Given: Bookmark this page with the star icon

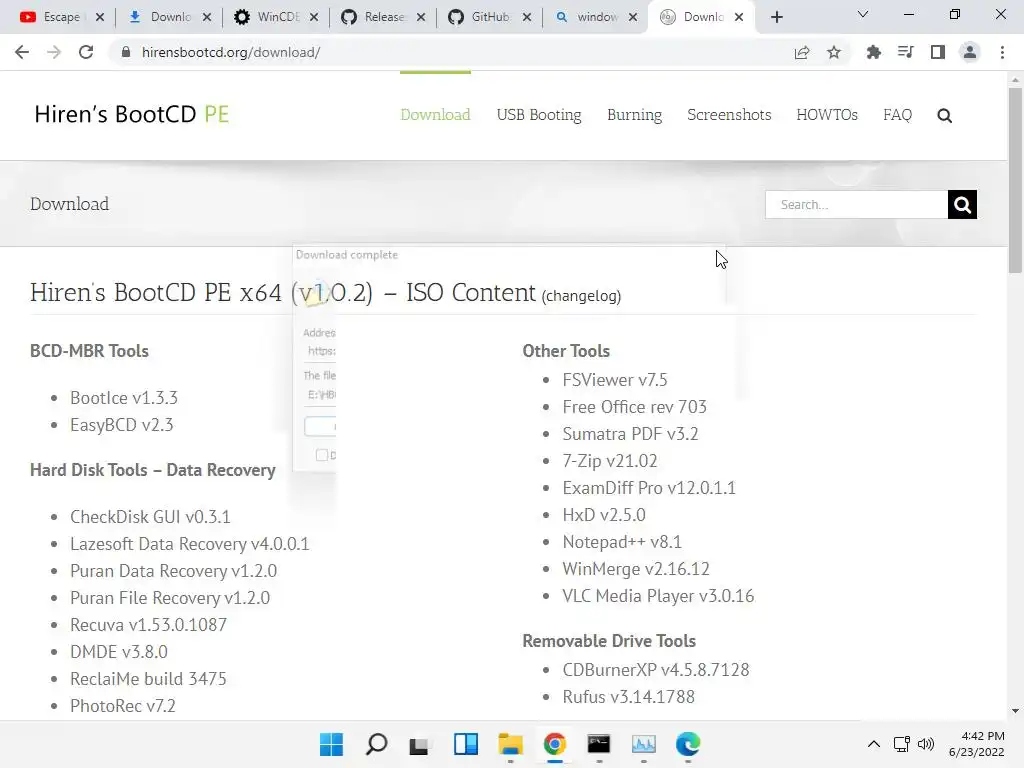Looking at the screenshot, I should pyautogui.click(x=834, y=52).
